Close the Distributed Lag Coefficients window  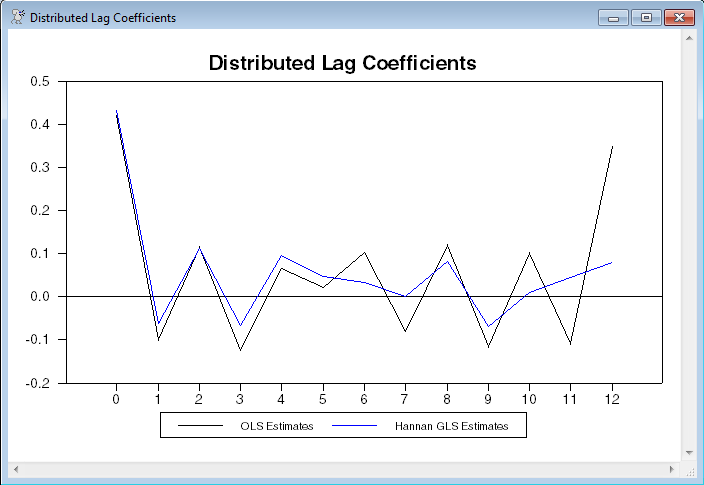point(679,18)
